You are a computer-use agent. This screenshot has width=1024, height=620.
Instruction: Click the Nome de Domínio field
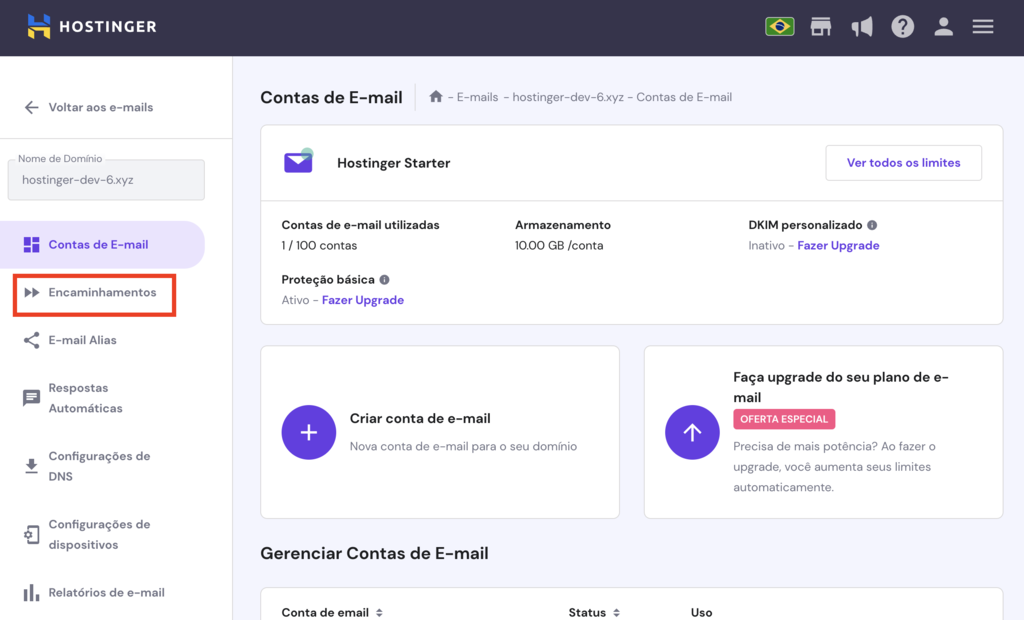click(x=106, y=180)
